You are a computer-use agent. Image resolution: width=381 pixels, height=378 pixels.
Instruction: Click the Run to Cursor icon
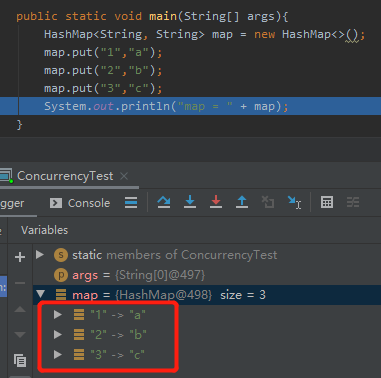pyautogui.click(x=294, y=202)
